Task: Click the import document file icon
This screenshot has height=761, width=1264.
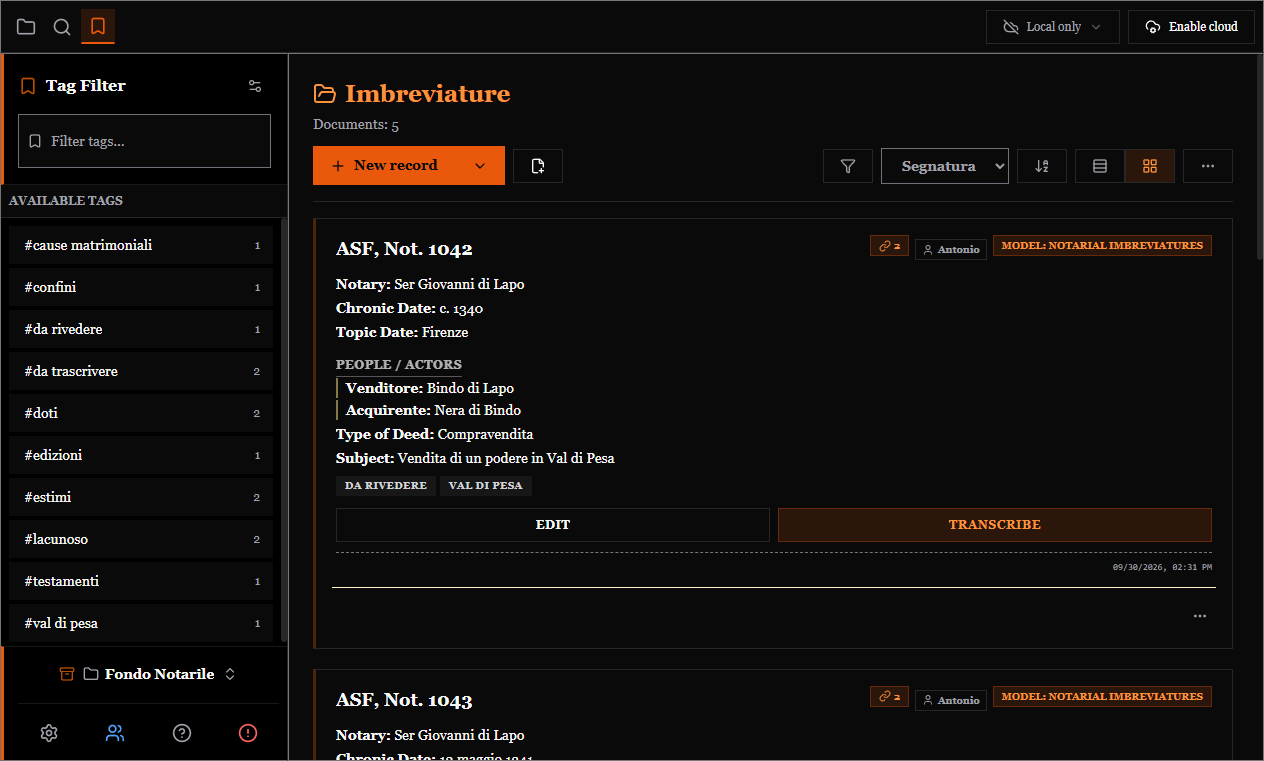Action: pyautogui.click(x=538, y=166)
